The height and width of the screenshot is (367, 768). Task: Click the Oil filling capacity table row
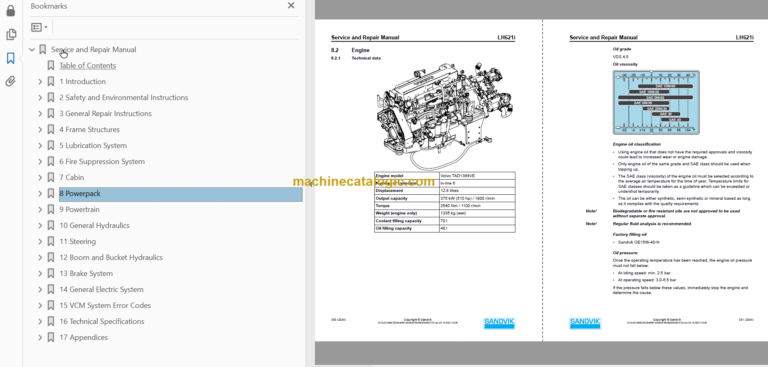pyautogui.click(x=444, y=228)
